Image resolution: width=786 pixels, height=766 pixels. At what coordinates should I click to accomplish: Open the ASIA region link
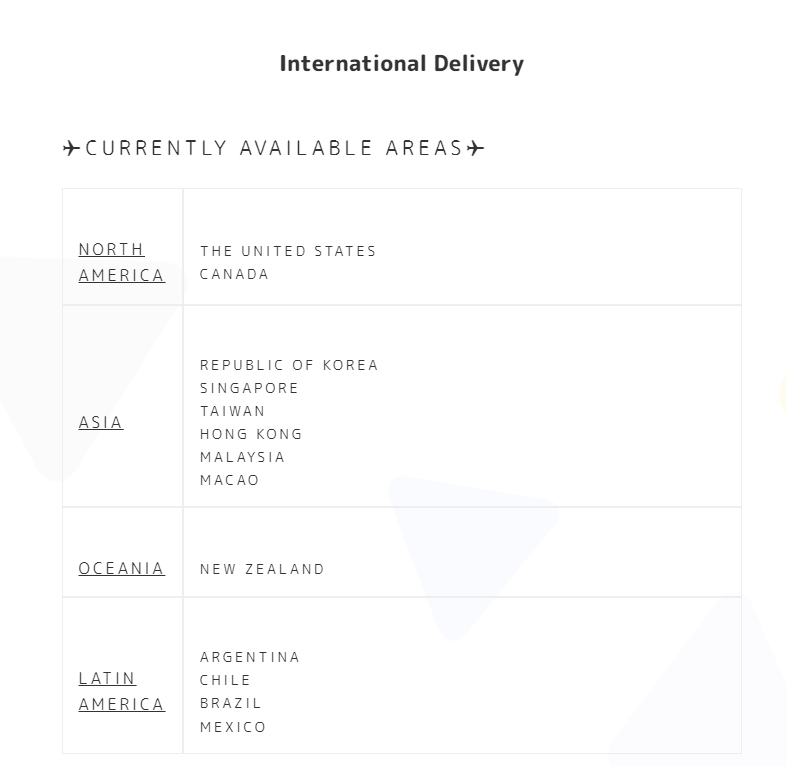(x=101, y=423)
